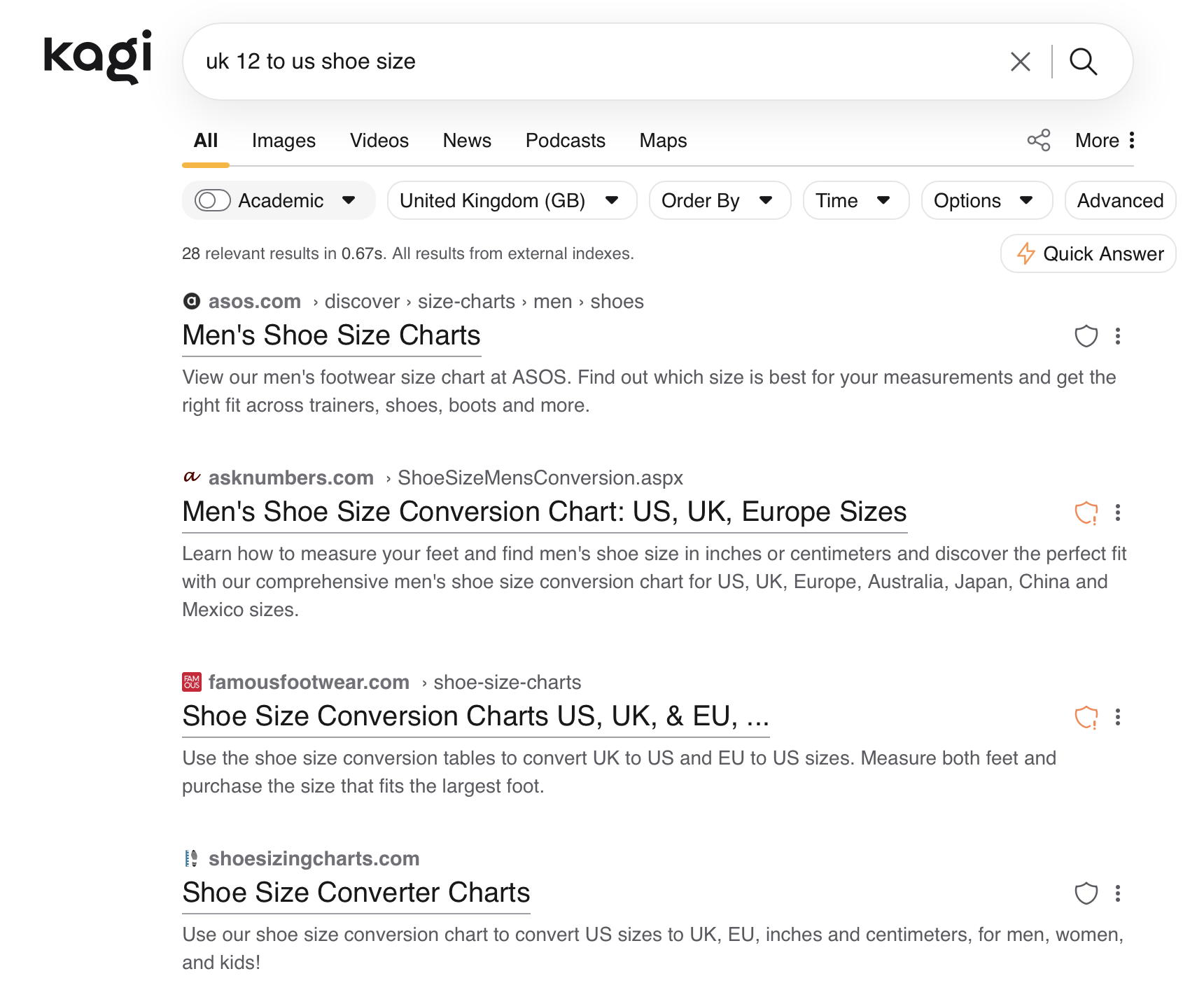This screenshot has height=1004, width=1204.
Task: Open three-dot menu for asos.com result
Action: point(1118,336)
